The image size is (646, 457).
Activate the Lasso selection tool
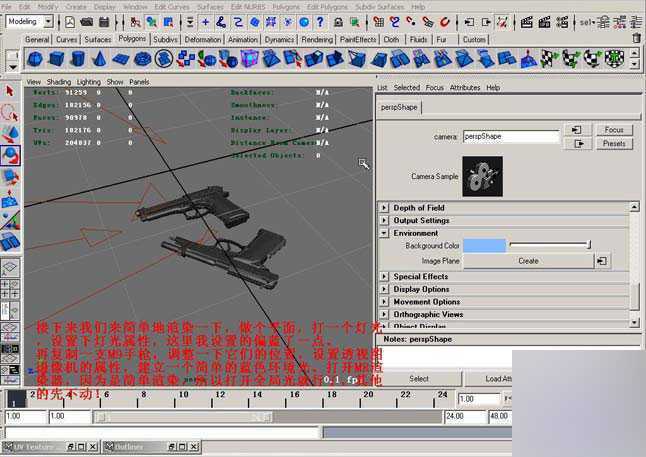pos(10,111)
